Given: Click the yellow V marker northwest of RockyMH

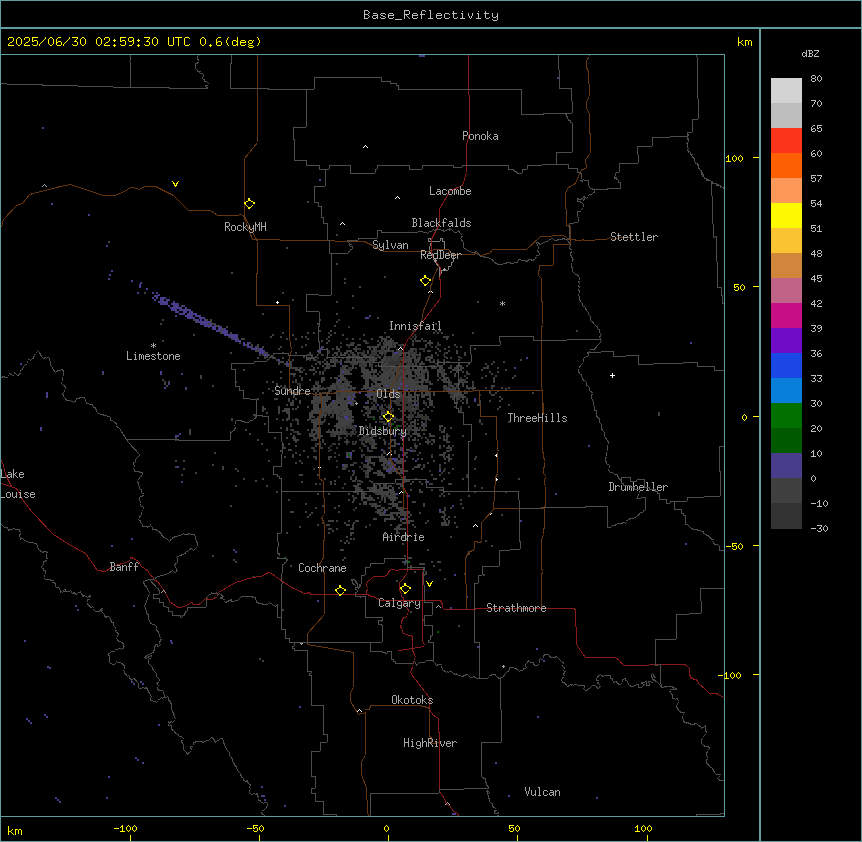Looking at the screenshot, I should [175, 184].
